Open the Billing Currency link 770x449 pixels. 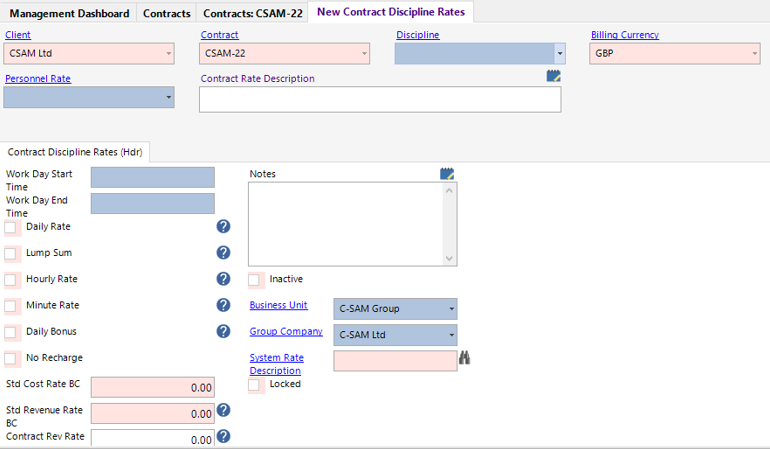625,35
